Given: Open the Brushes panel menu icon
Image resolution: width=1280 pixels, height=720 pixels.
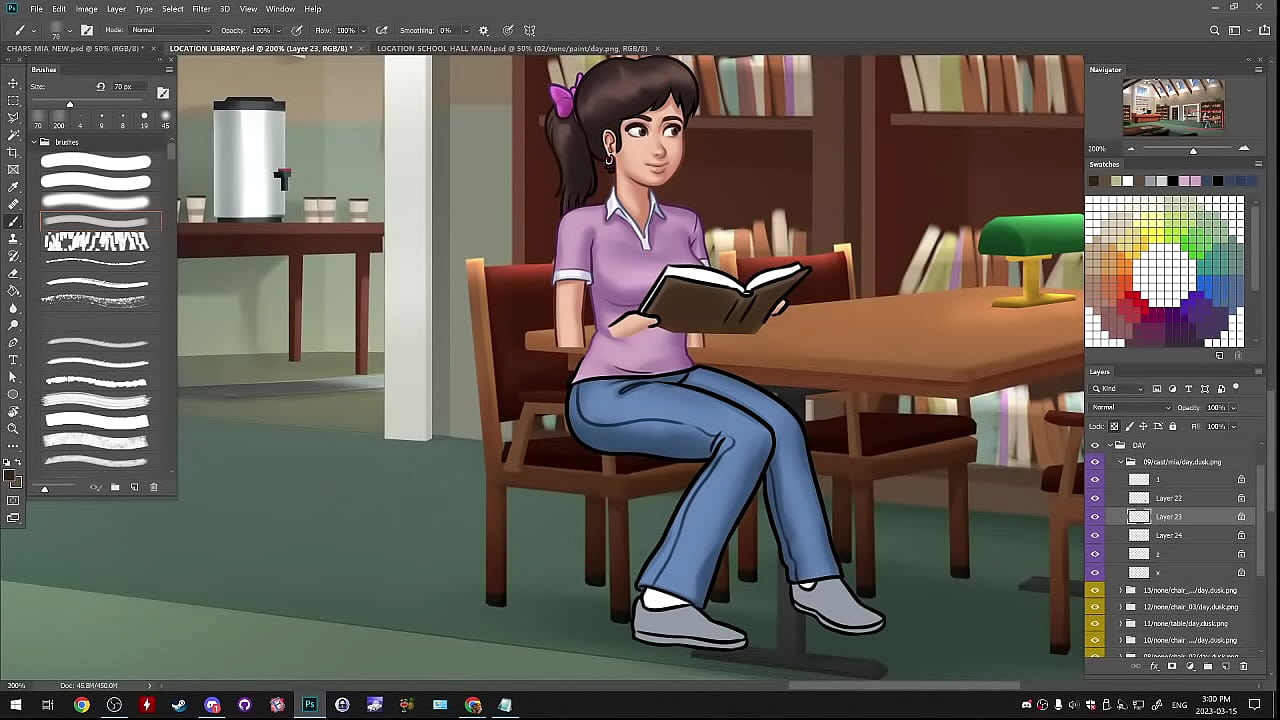Looking at the screenshot, I should [x=169, y=69].
